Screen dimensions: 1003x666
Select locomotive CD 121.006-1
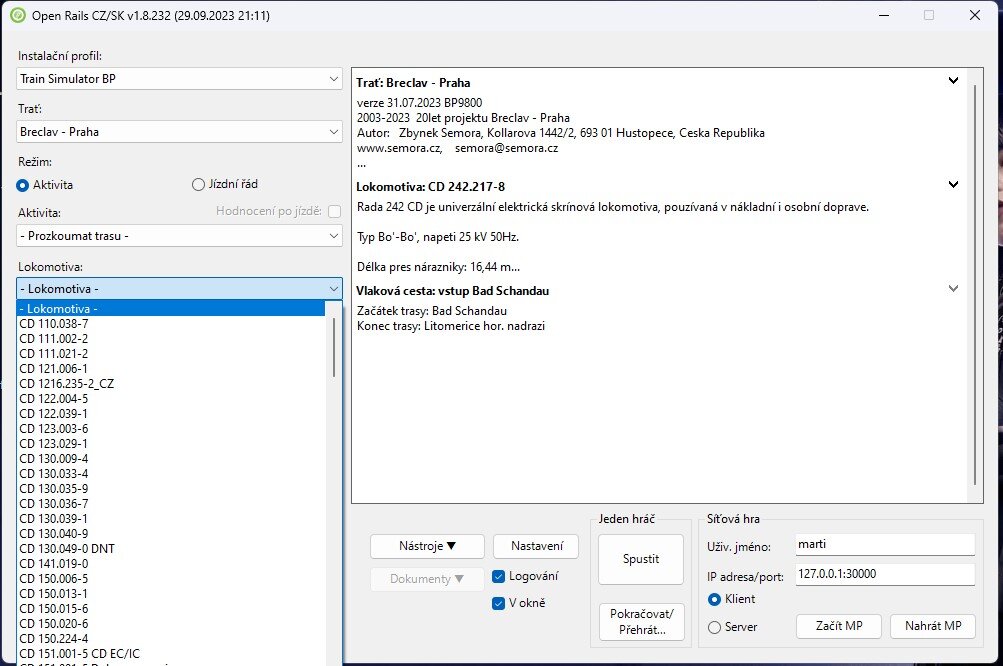[x=171, y=369]
